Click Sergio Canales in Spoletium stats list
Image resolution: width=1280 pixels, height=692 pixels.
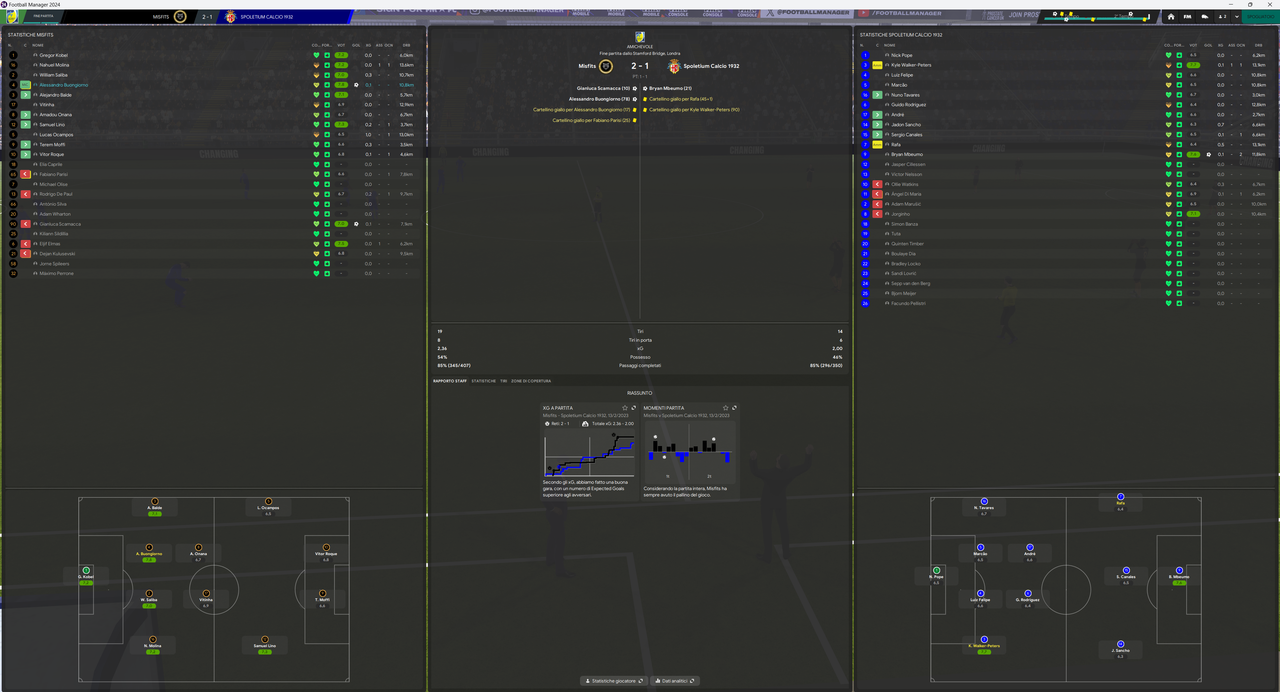[907, 134]
